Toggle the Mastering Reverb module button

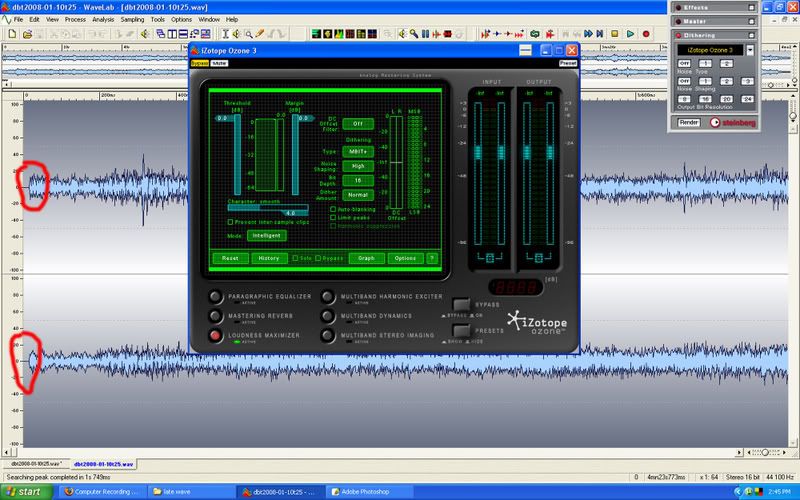[215, 316]
